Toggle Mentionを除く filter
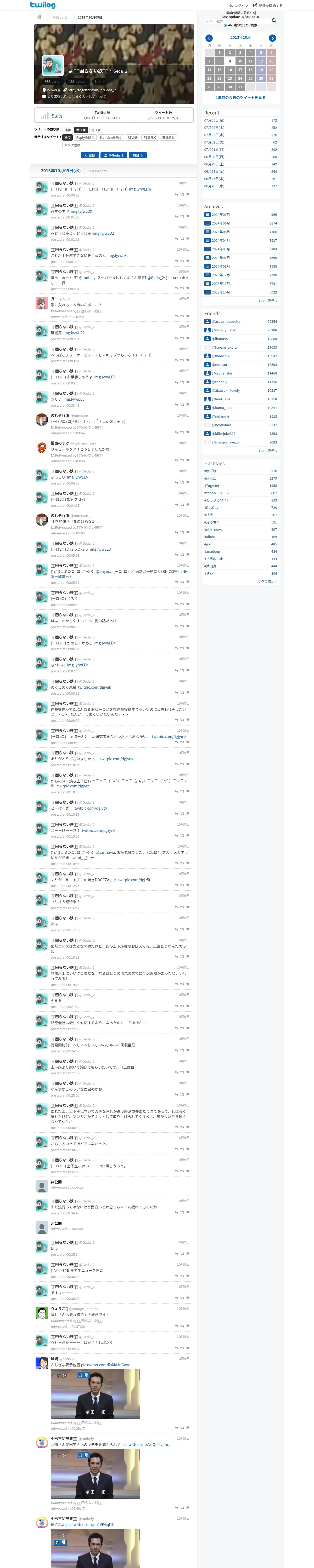The width and height of the screenshot is (314, 1568). pyautogui.click(x=111, y=137)
